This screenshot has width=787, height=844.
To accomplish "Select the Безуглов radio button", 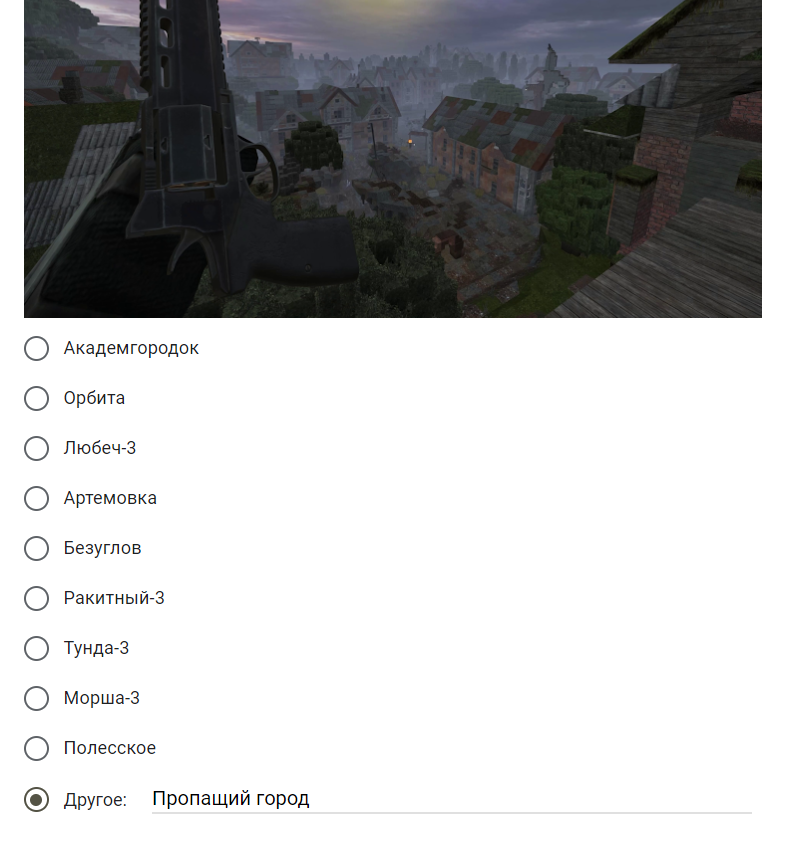I will [x=37, y=548].
